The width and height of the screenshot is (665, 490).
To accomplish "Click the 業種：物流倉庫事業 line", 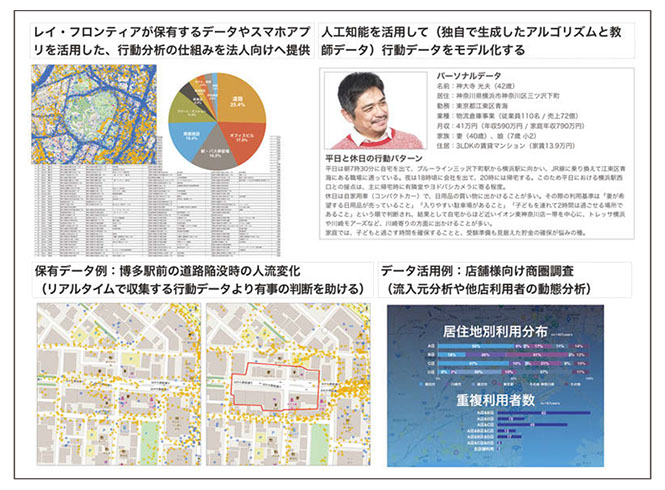I will click(508, 116).
